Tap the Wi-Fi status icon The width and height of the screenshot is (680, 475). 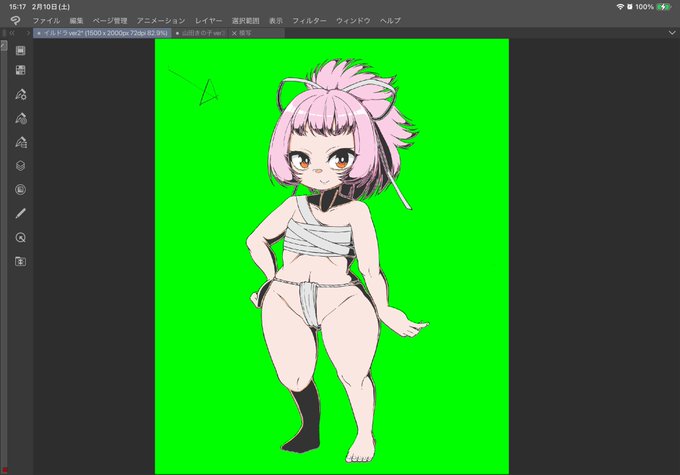point(620,7)
